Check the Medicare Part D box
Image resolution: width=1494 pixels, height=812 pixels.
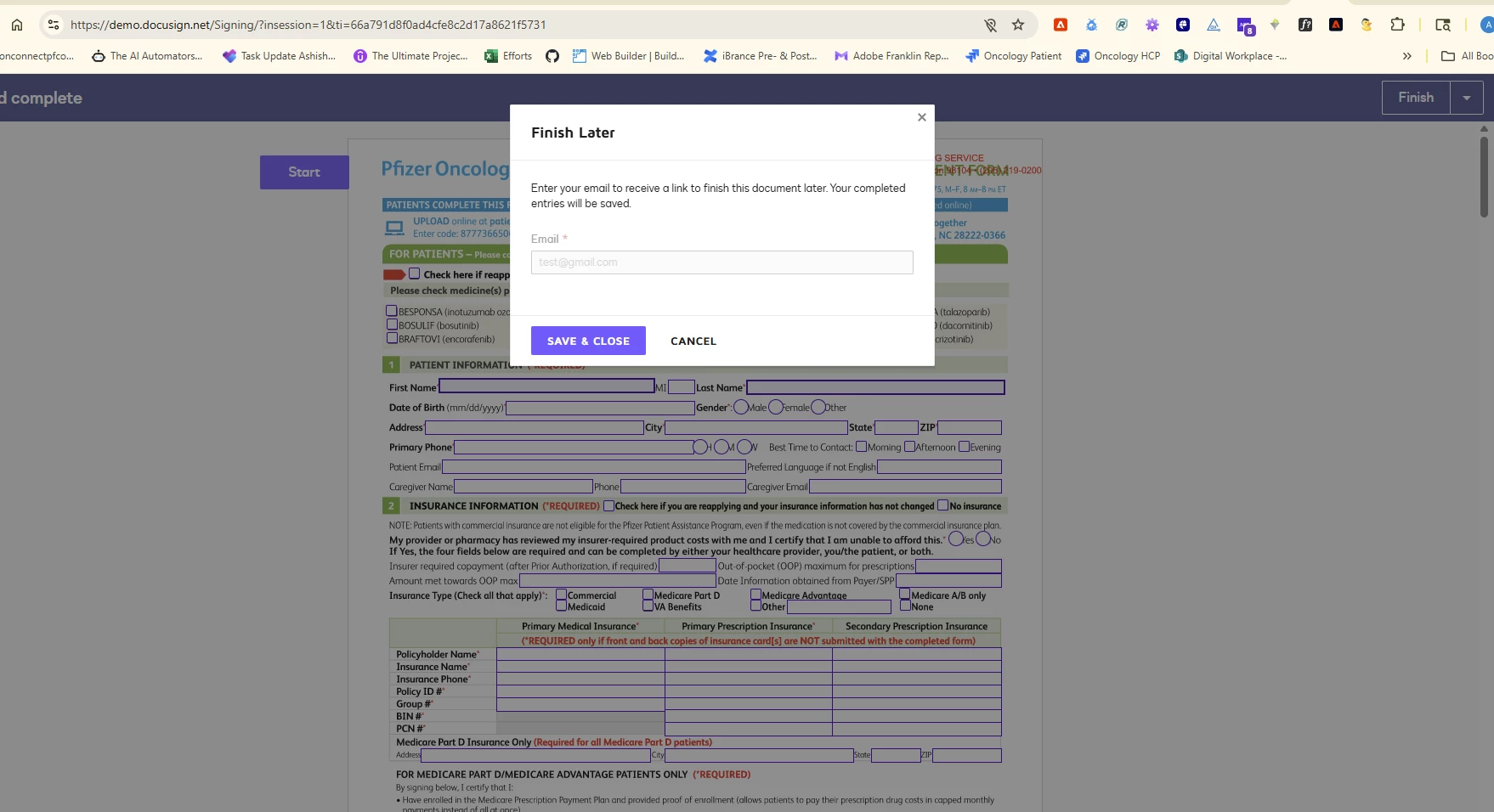point(648,595)
